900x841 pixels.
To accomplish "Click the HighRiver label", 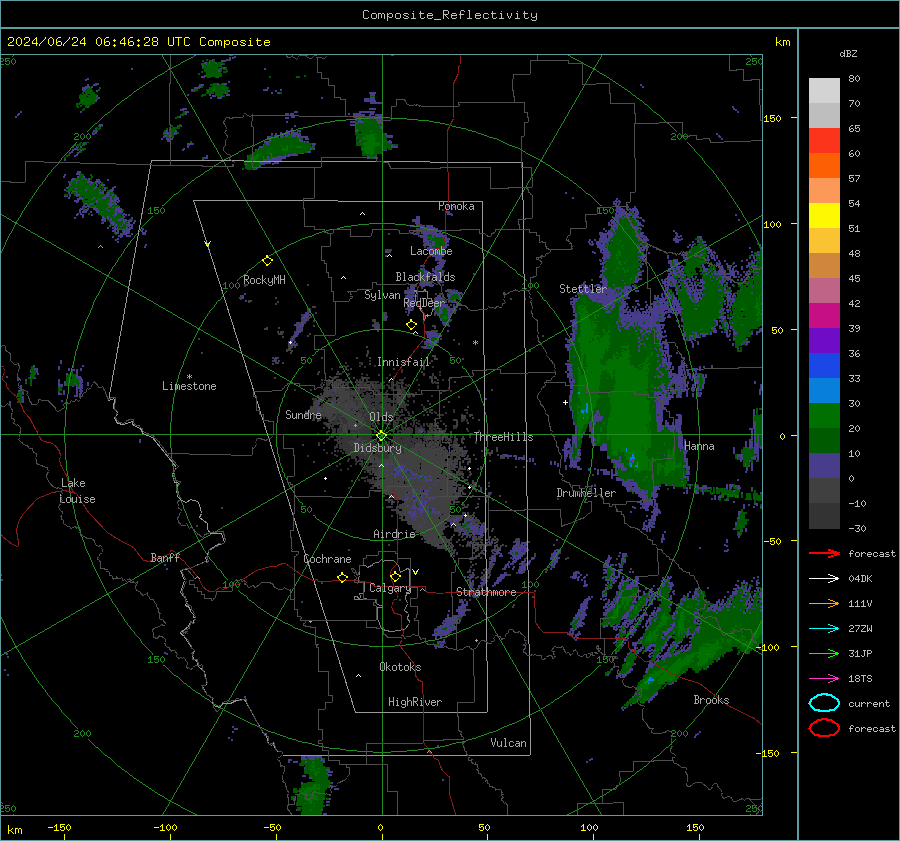I will 415,702.
